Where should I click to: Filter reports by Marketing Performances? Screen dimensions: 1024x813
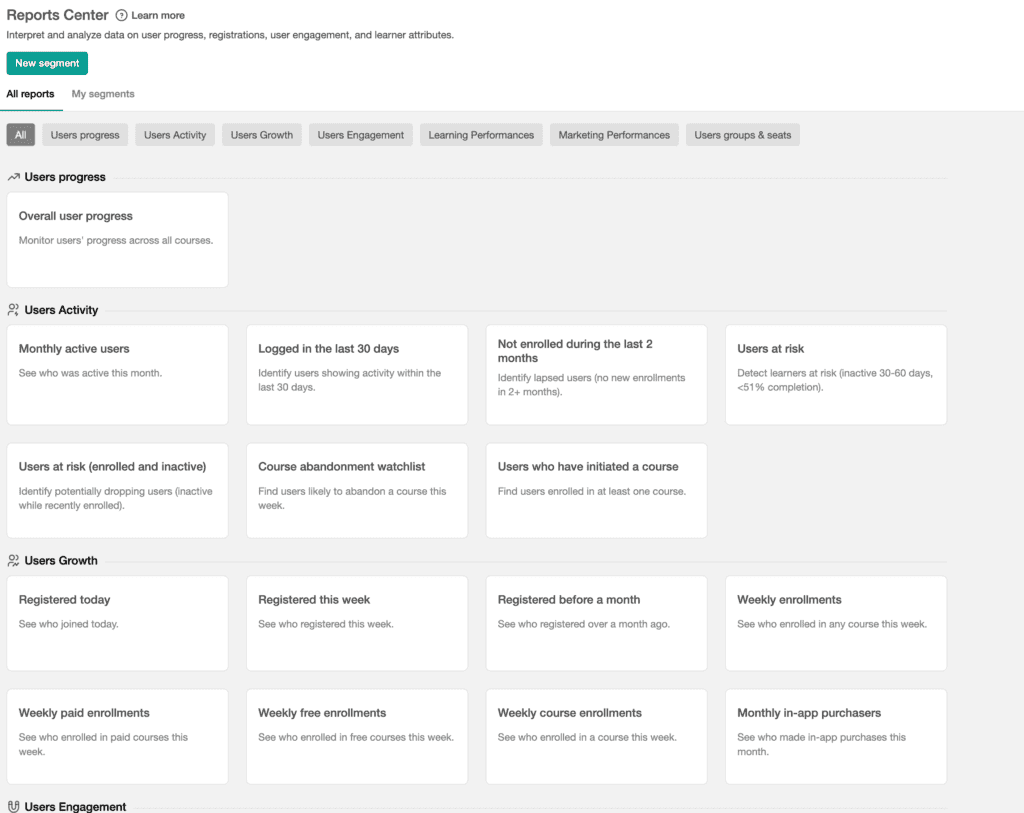point(614,135)
